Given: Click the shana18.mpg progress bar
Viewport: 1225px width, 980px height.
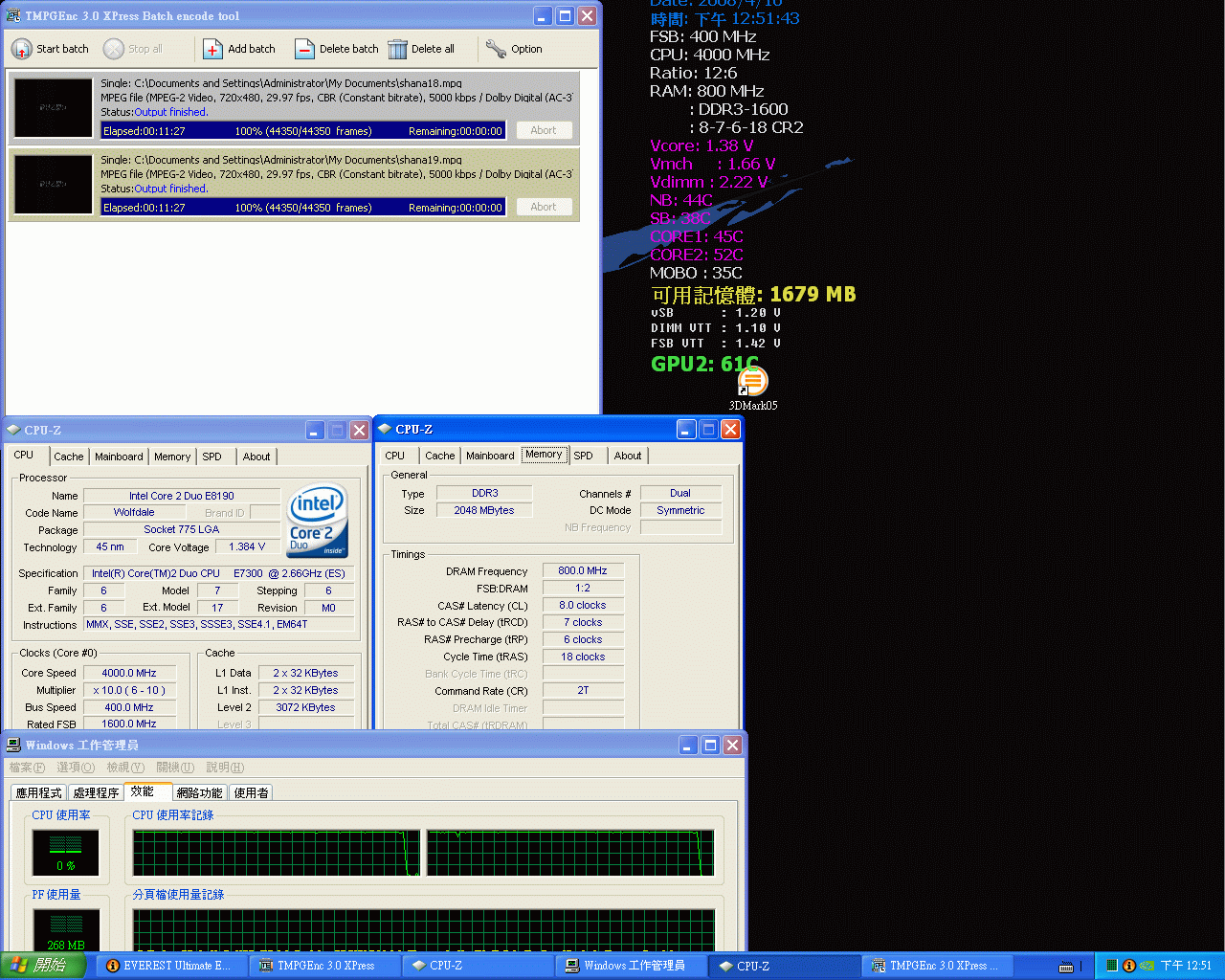Looking at the screenshot, I should [302, 131].
